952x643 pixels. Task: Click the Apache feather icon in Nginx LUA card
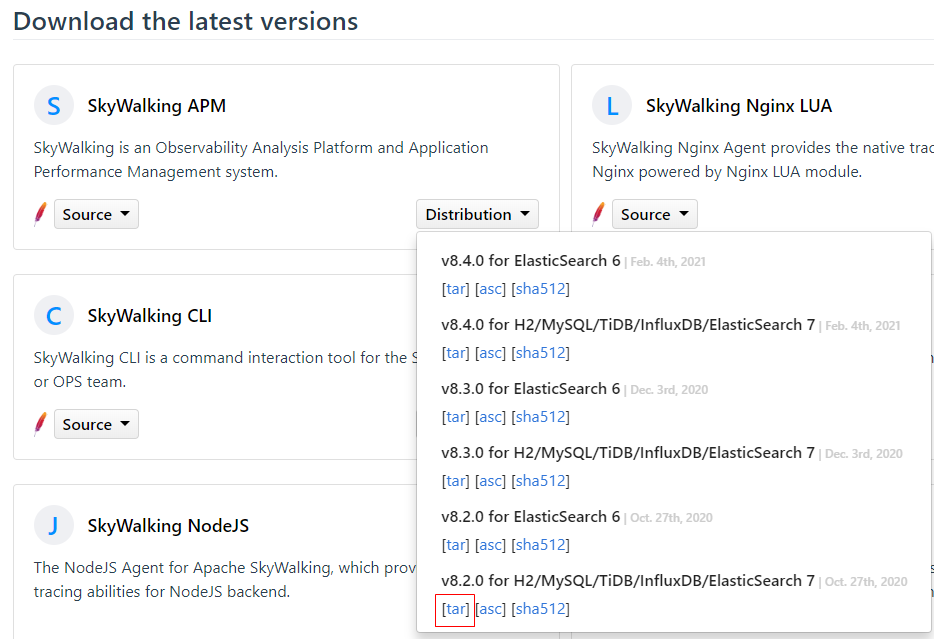599,214
